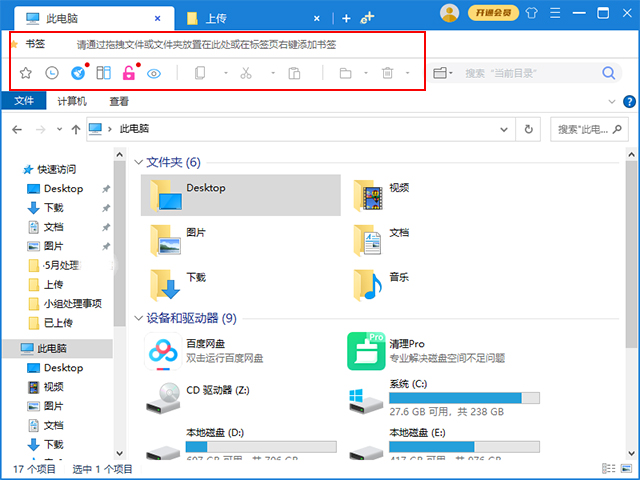
Task: Go back with the left arrow
Action: click(x=17, y=130)
